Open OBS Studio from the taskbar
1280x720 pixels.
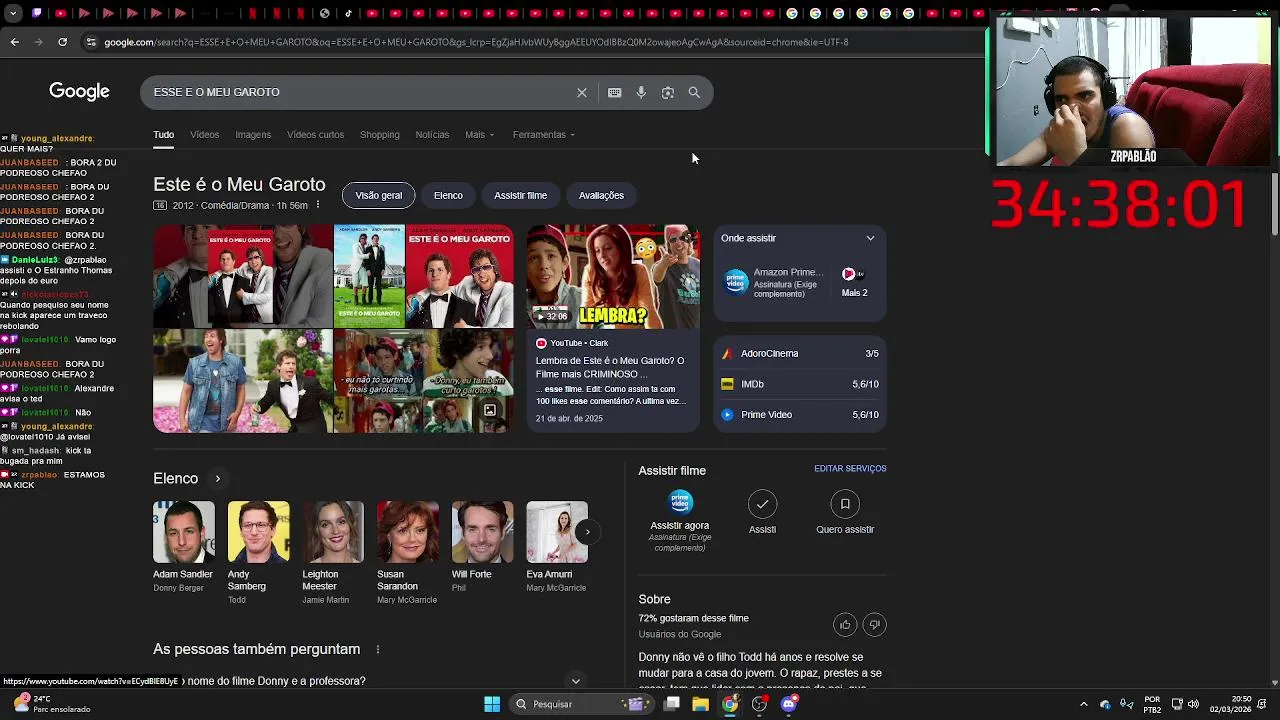pos(760,704)
